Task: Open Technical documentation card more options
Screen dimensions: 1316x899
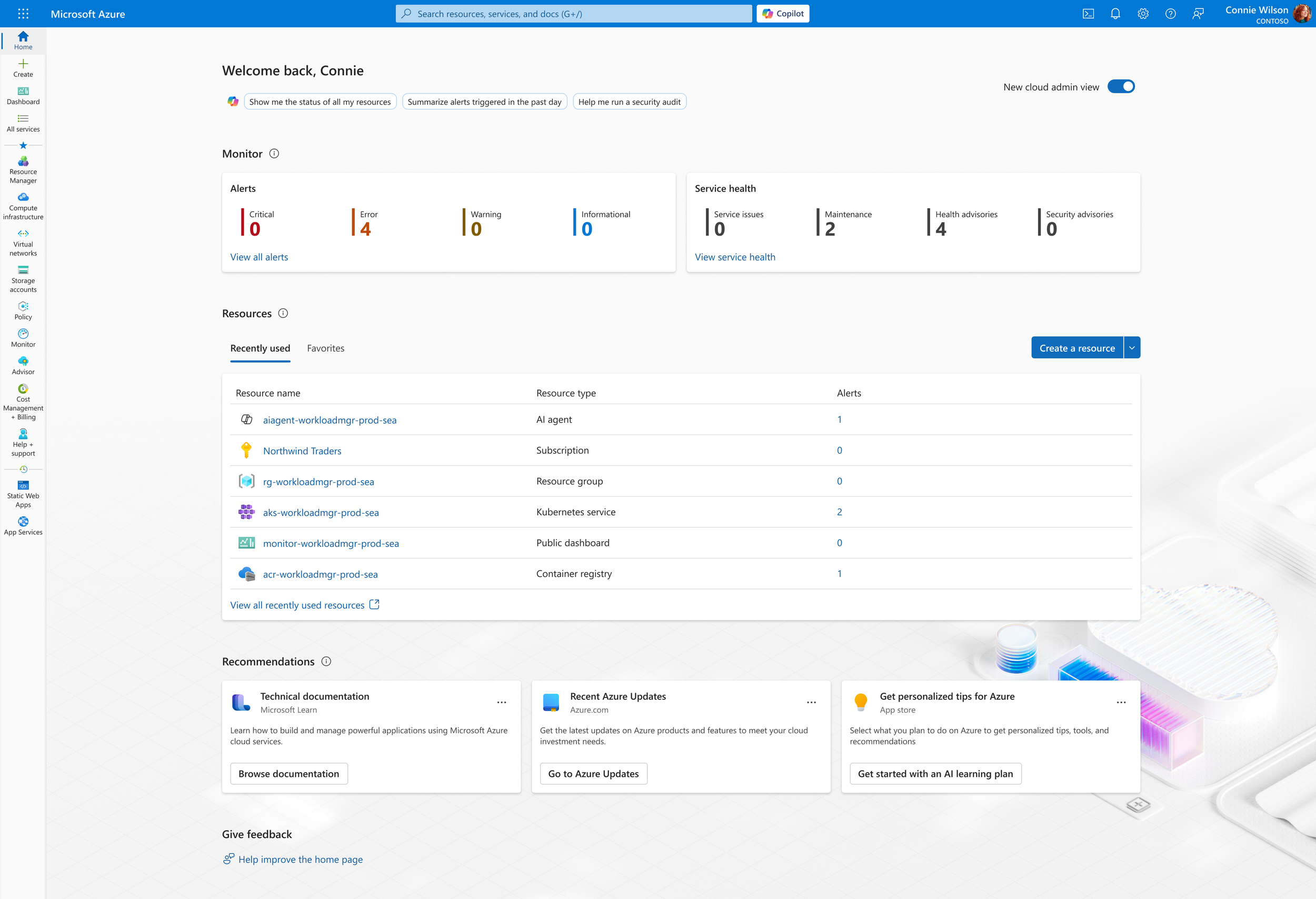Action: tap(501, 702)
